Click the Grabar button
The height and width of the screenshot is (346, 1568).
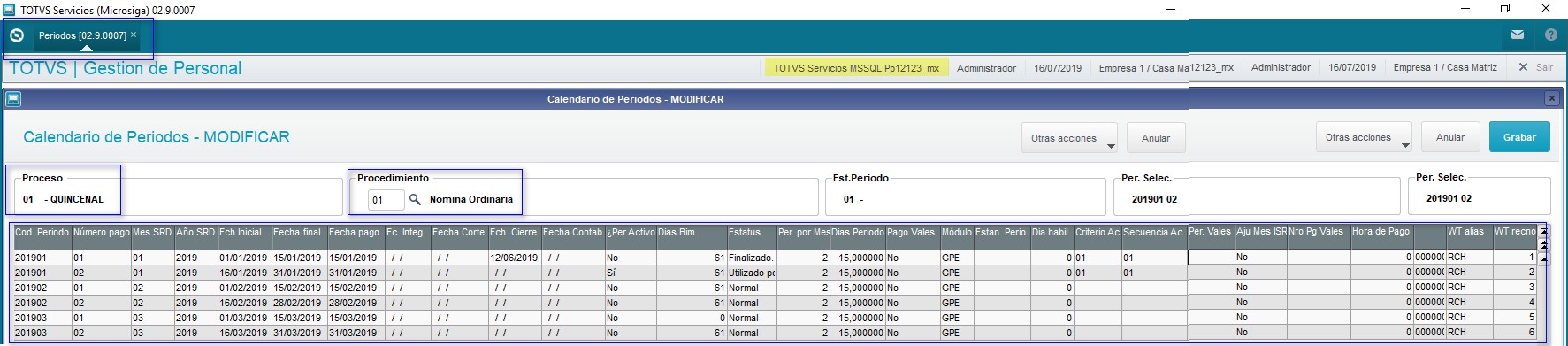[1519, 137]
